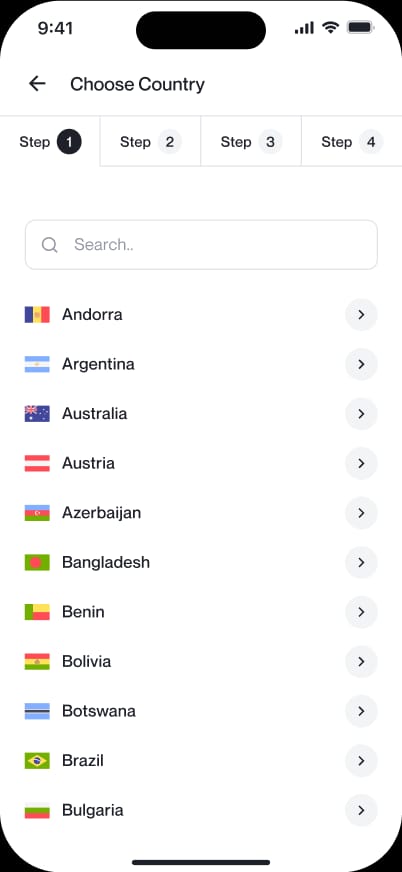Click the Australia flag icon
The height and width of the screenshot is (872, 402).
point(37,414)
